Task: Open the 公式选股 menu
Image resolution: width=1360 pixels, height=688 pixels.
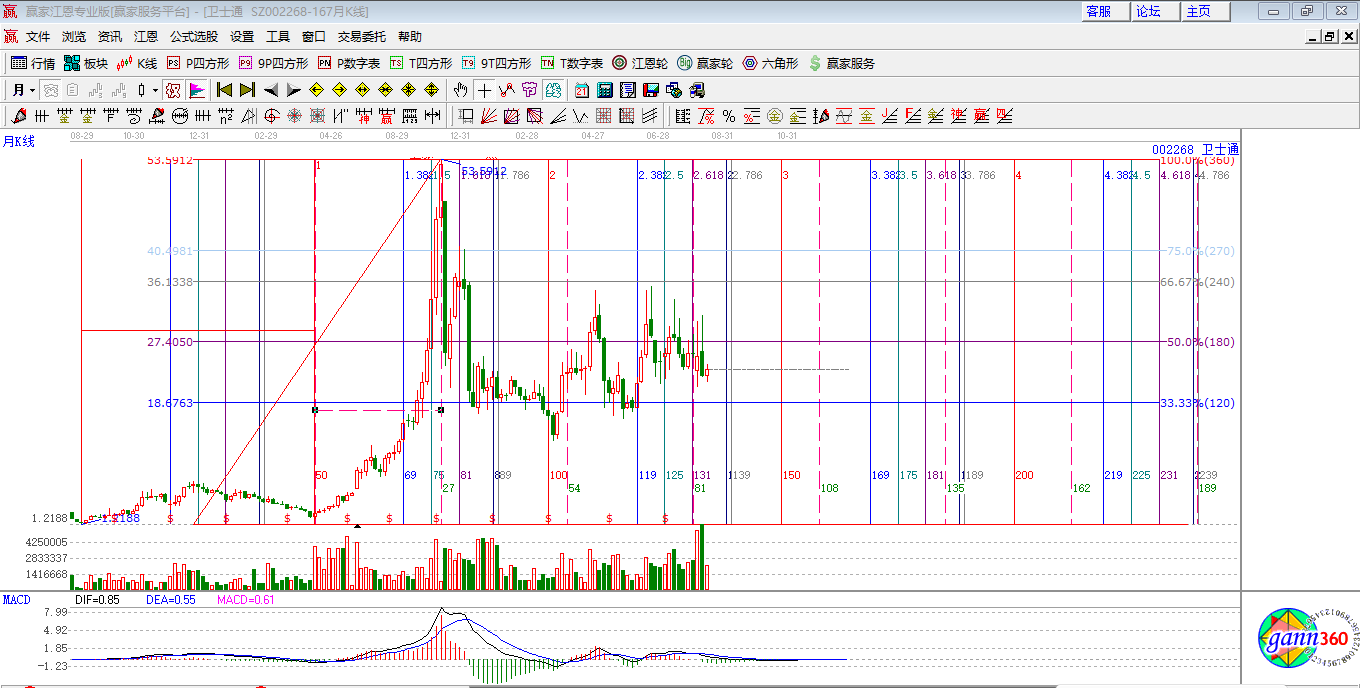Action: (x=193, y=37)
